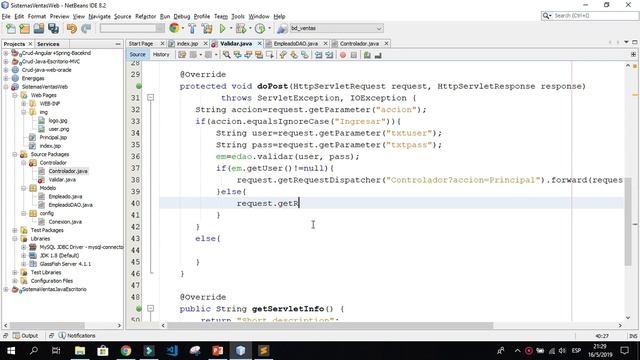Click the Clean and Build icon
Viewport: 640px width, 360px height.
coord(207,29)
